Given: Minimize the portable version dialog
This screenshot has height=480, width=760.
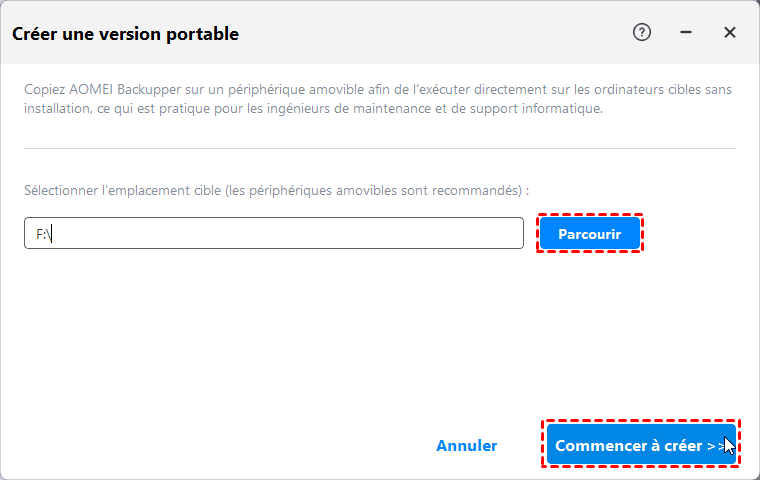Looking at the screenshot, I should (686, 32).
